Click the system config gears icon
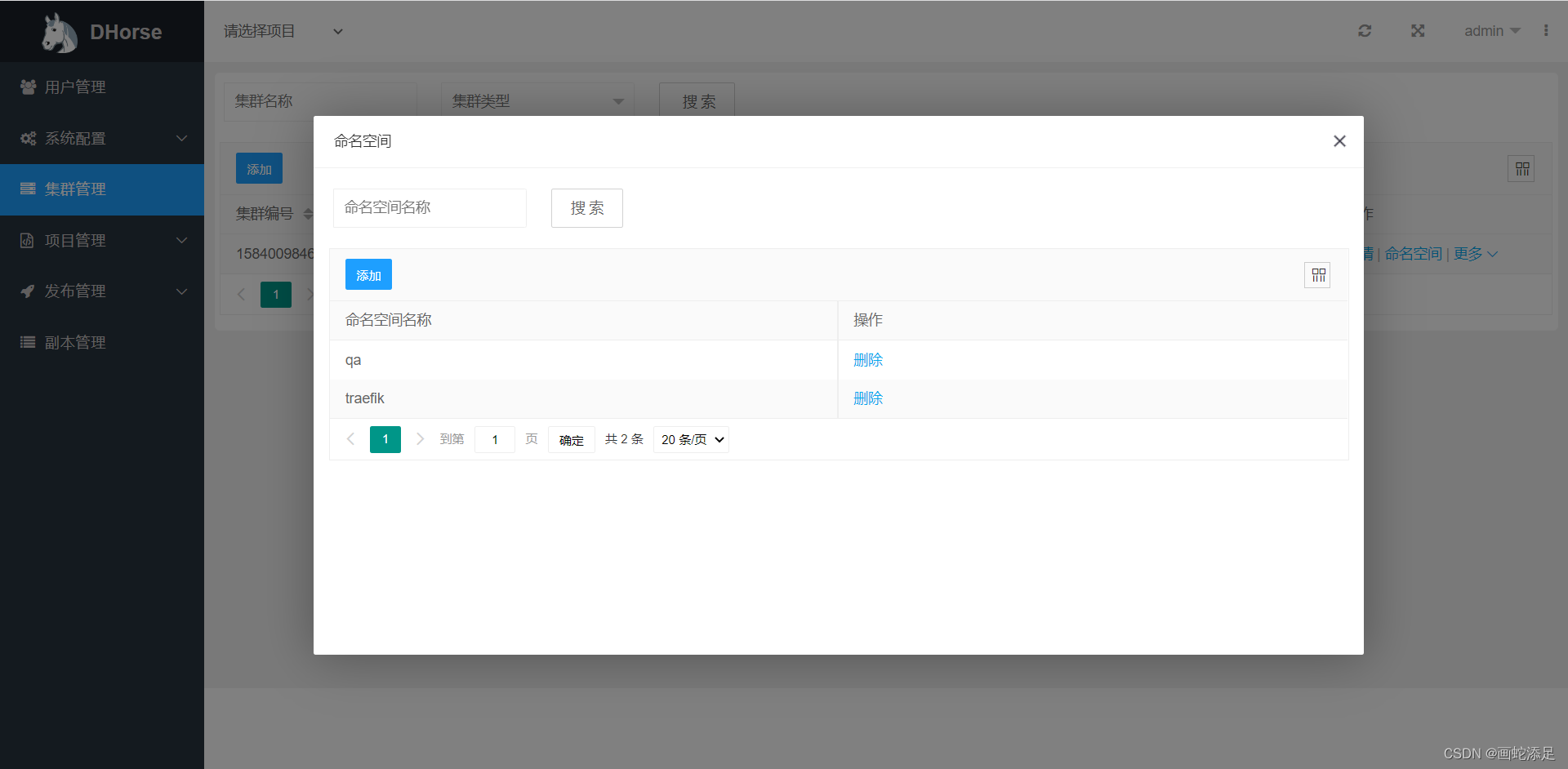The width and height of the screenshot is (1568, 769). click(x=28, y=138)
